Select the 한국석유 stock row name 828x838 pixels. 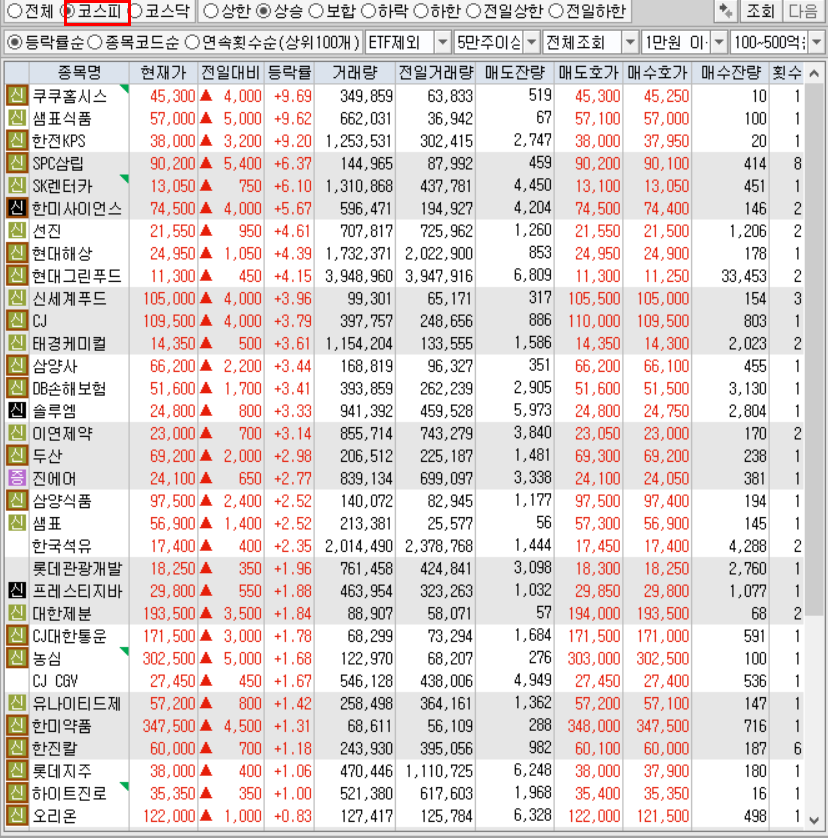click(x=61, y=546)
